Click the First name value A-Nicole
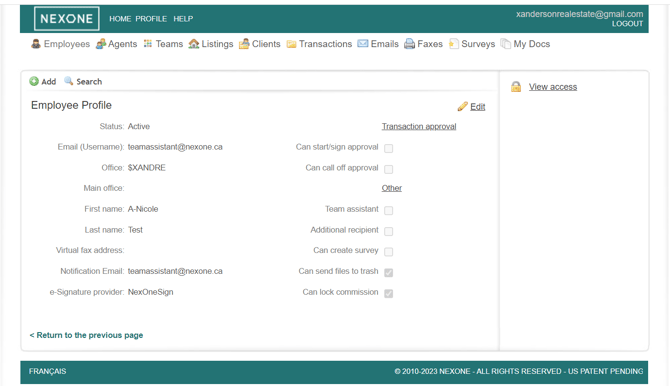The image size is (670, 386). pyautogui.click(x=143, y=209)
